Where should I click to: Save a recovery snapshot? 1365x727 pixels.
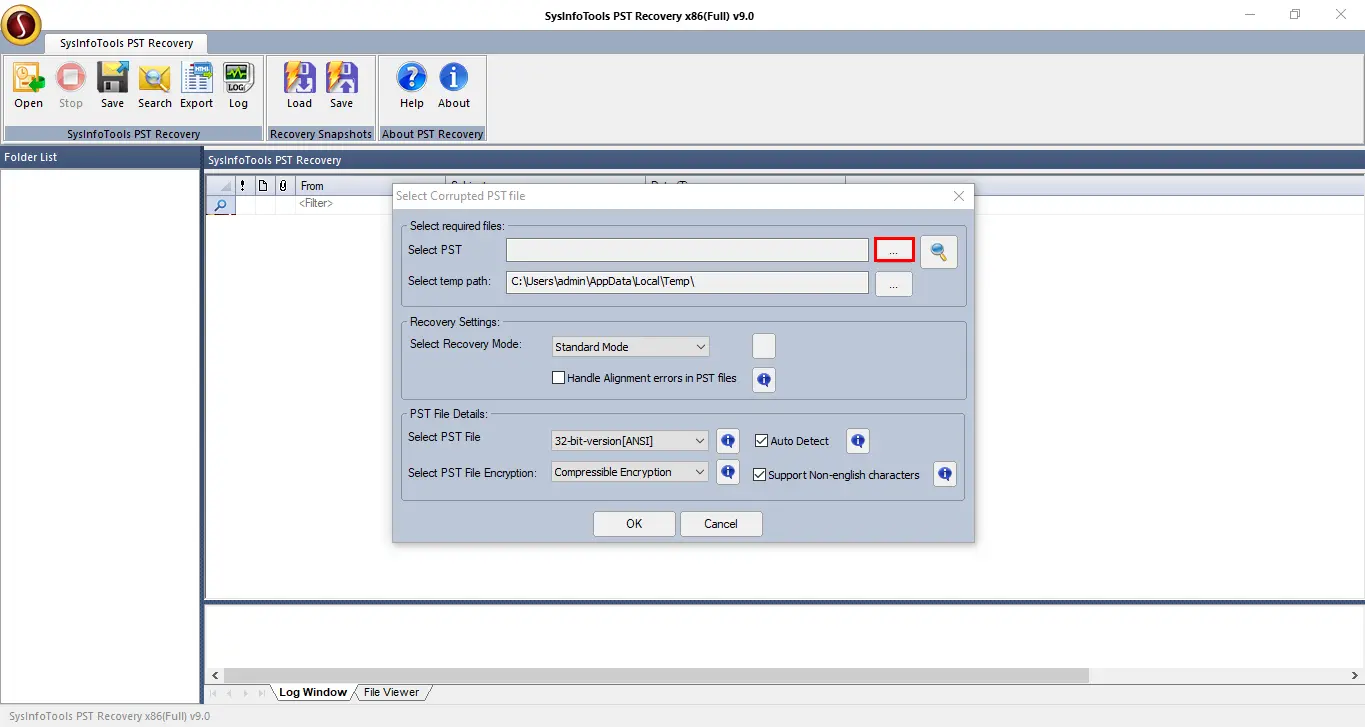(342, 86)
